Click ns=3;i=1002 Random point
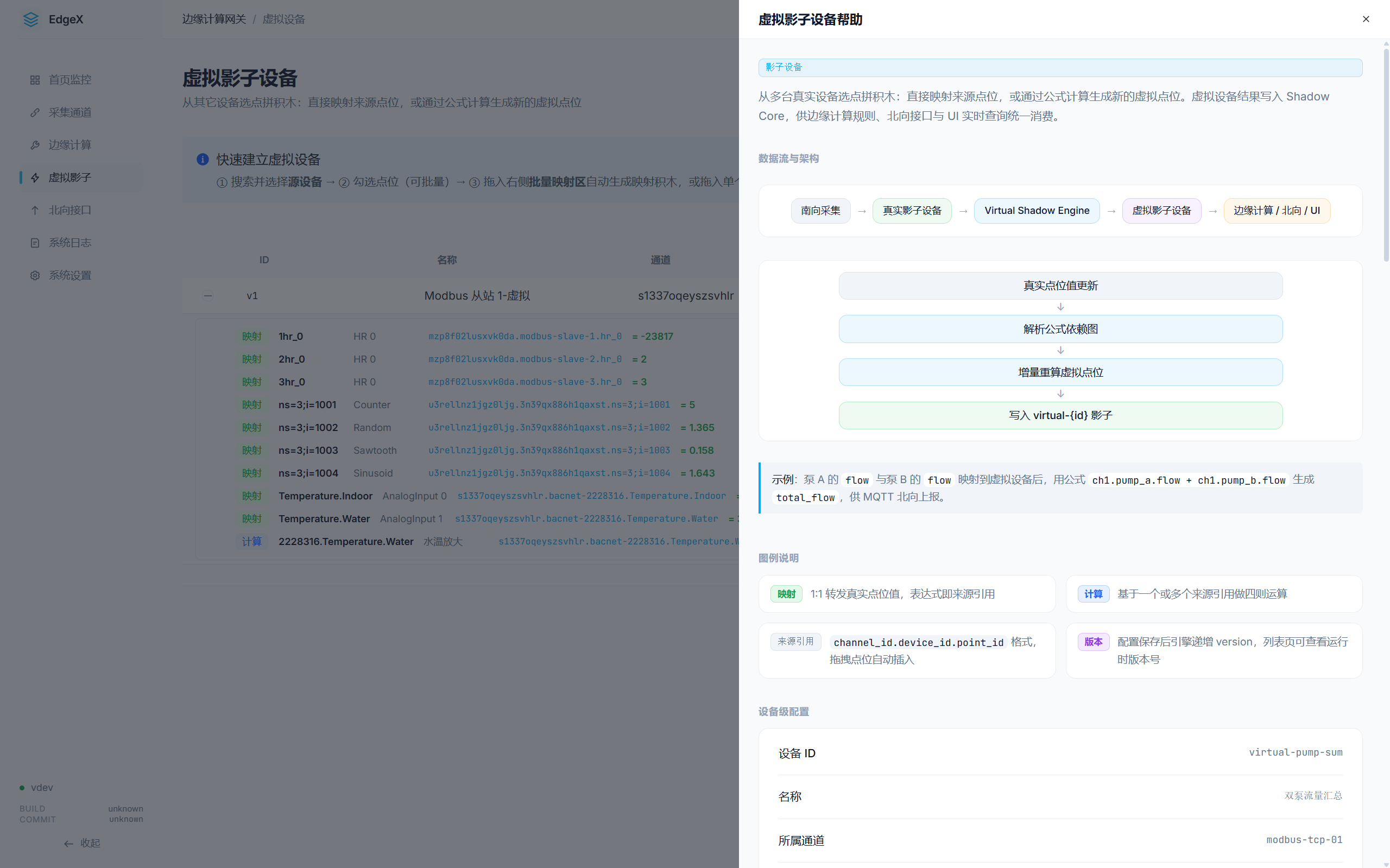This screenshot has height=868, width=1390. point(308,428)
